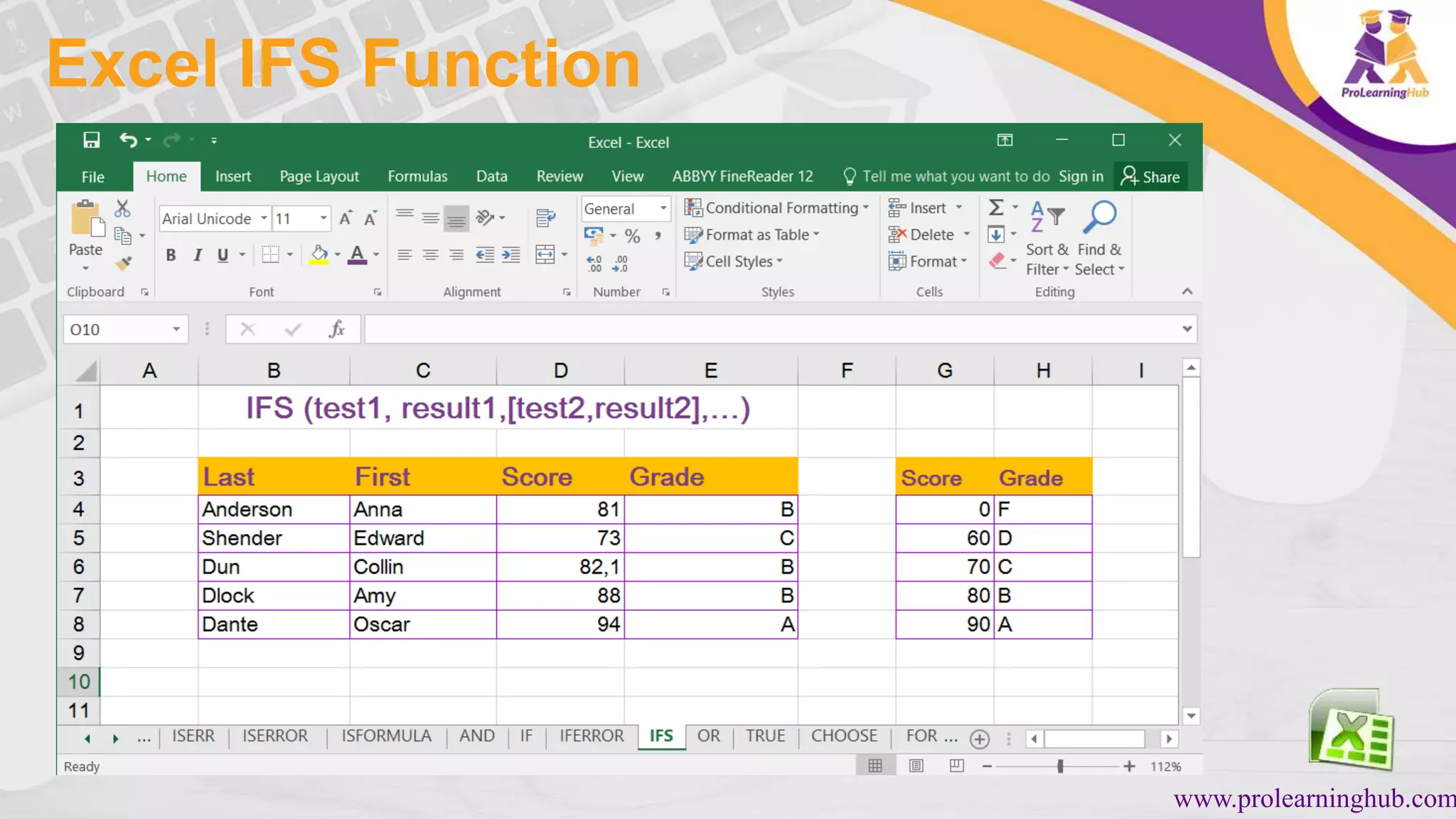
Task: Click the formula bar input field
Action: 772,329
